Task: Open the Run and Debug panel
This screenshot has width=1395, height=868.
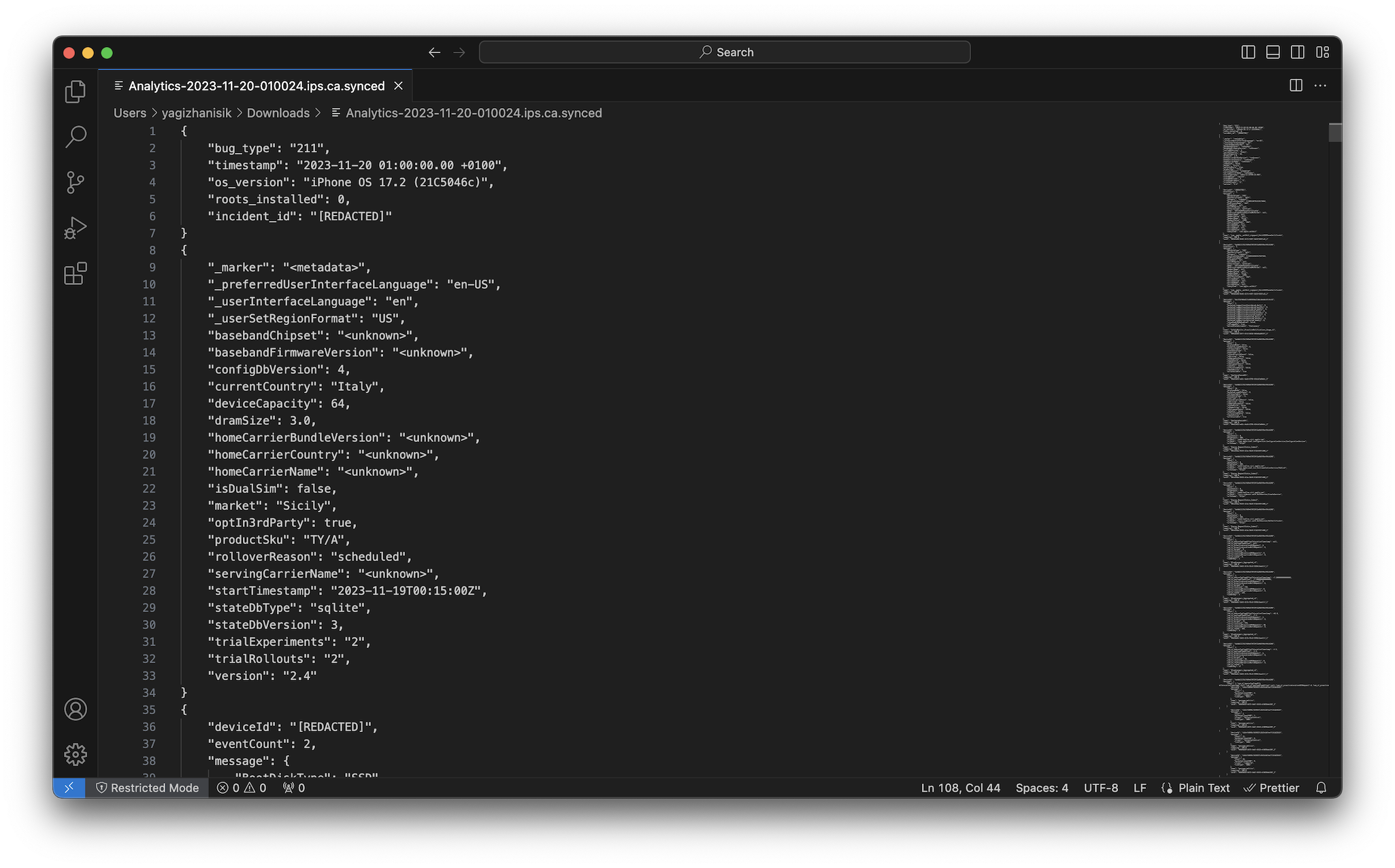Action: pos(75,228)
